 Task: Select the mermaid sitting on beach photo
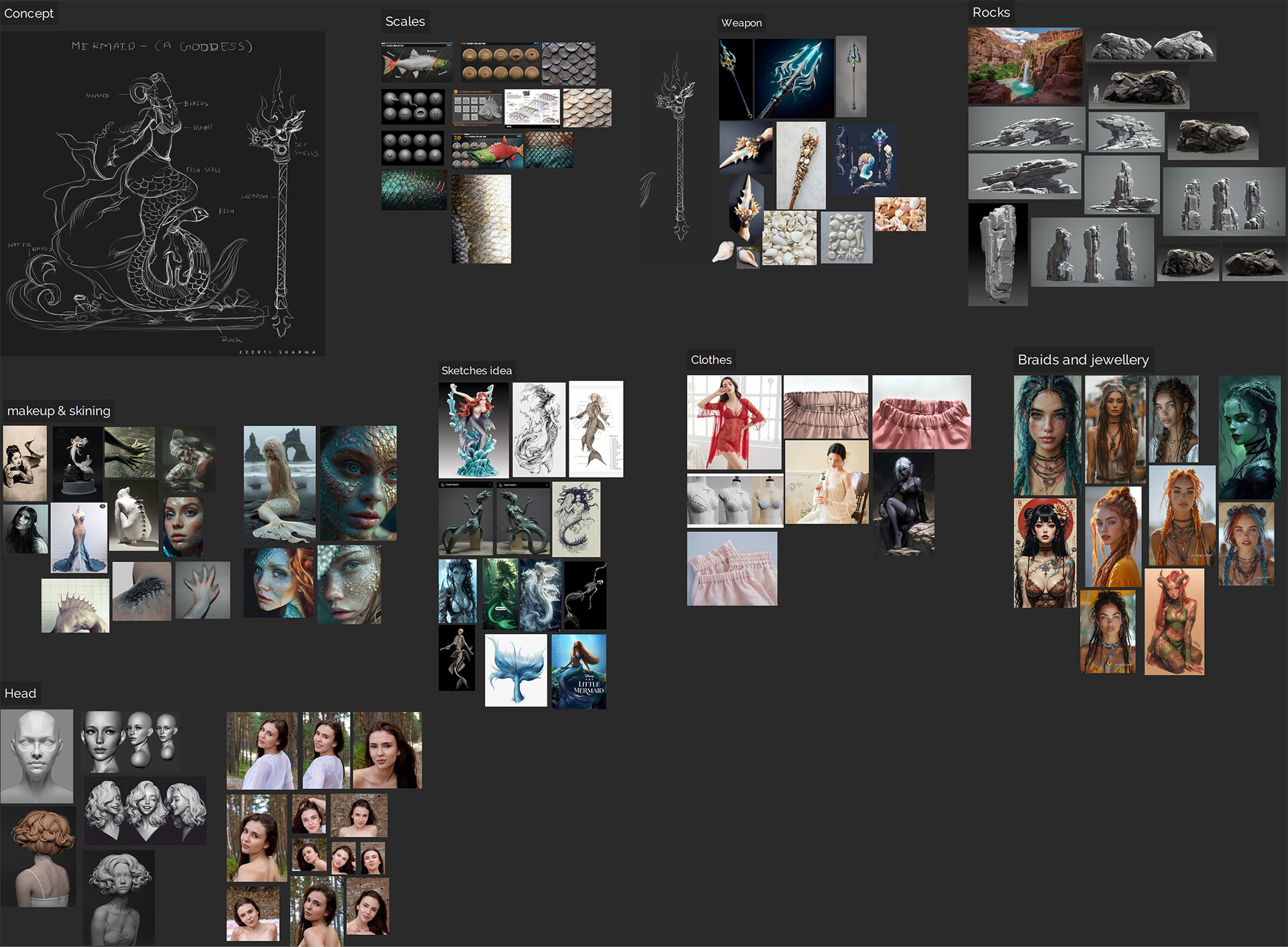(x=279, y=484)
